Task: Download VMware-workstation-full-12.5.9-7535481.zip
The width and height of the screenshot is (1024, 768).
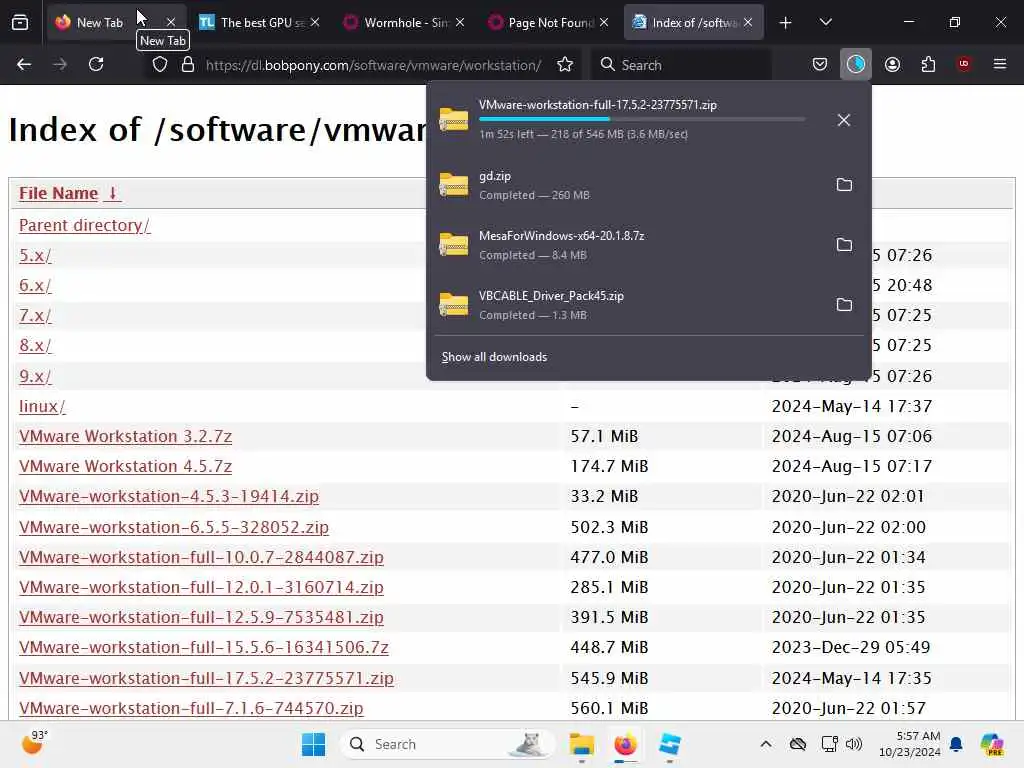Action: click(201, 617)
